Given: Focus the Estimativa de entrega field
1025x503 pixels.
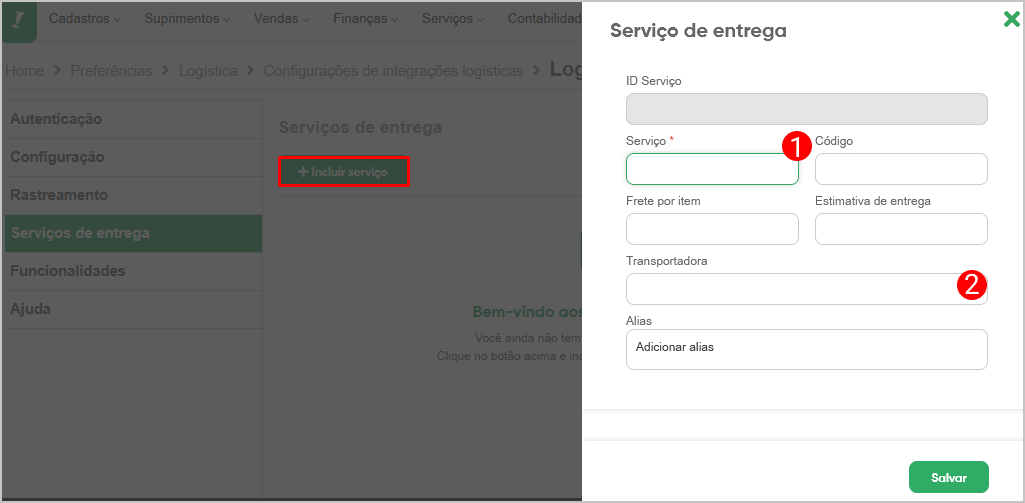Looking at the screenshot, I should click(x=901, y=229).
